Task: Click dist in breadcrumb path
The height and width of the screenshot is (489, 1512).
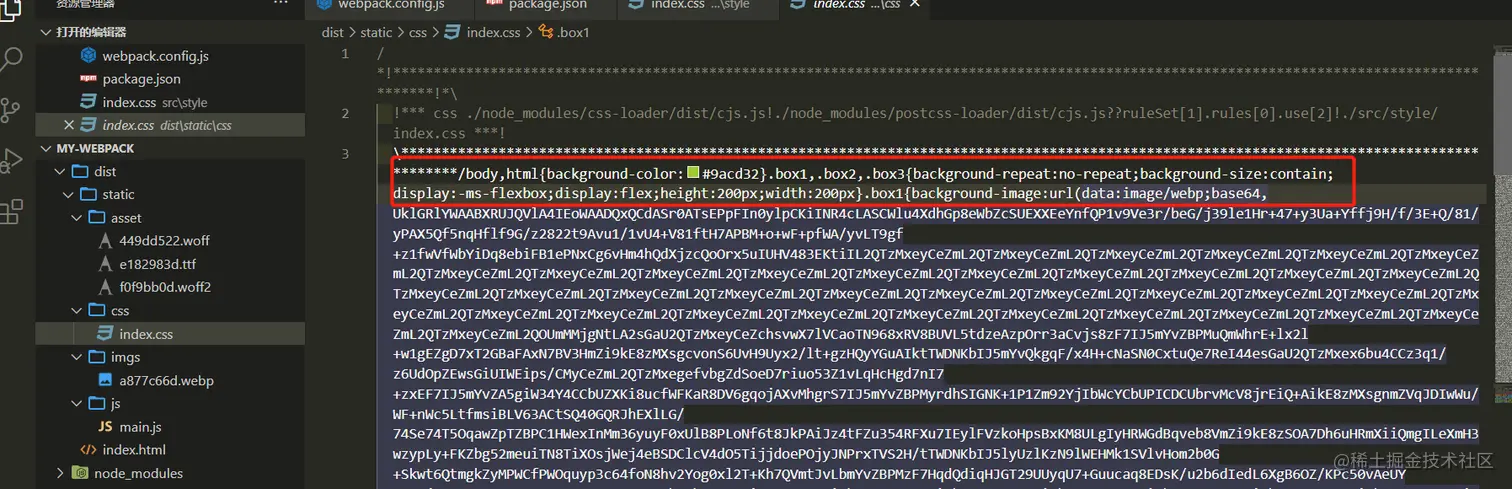Action: (332, 33)
